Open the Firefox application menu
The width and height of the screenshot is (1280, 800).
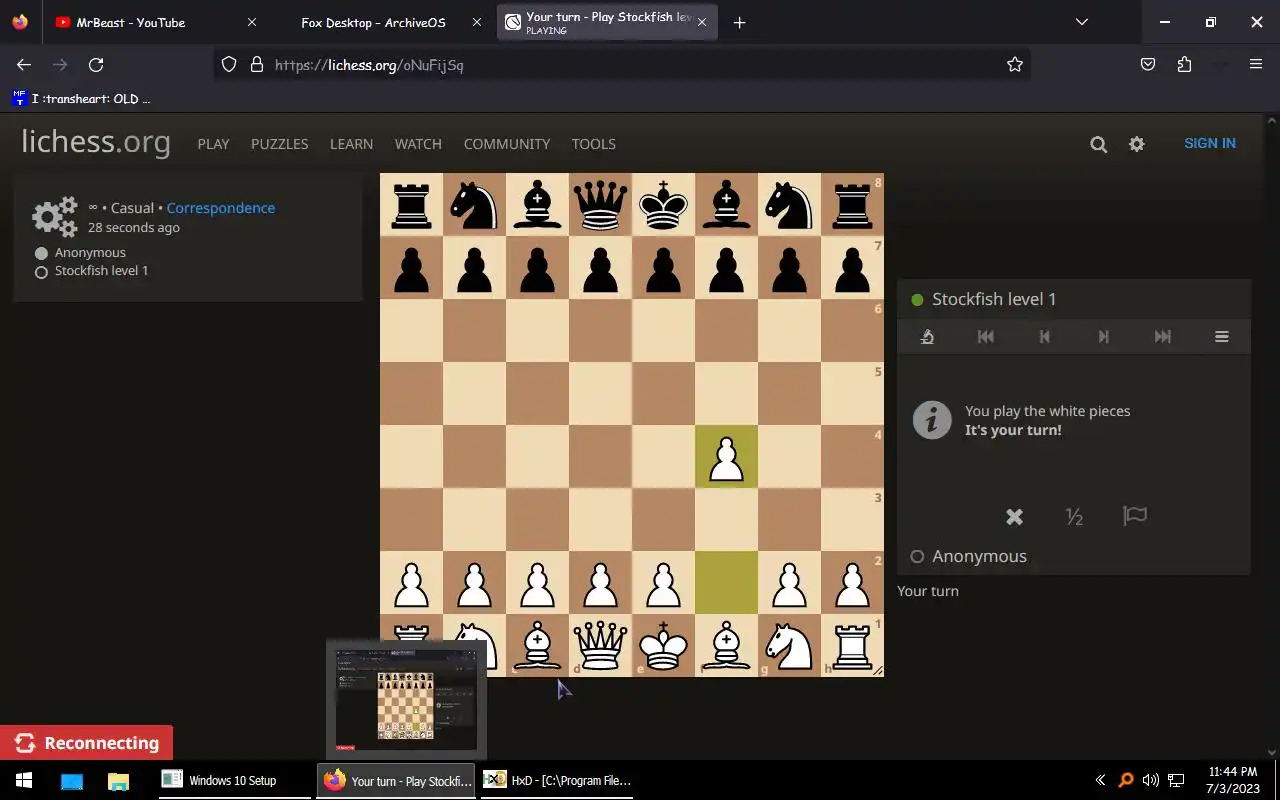pyautogui.click(x=1256, y=64)
